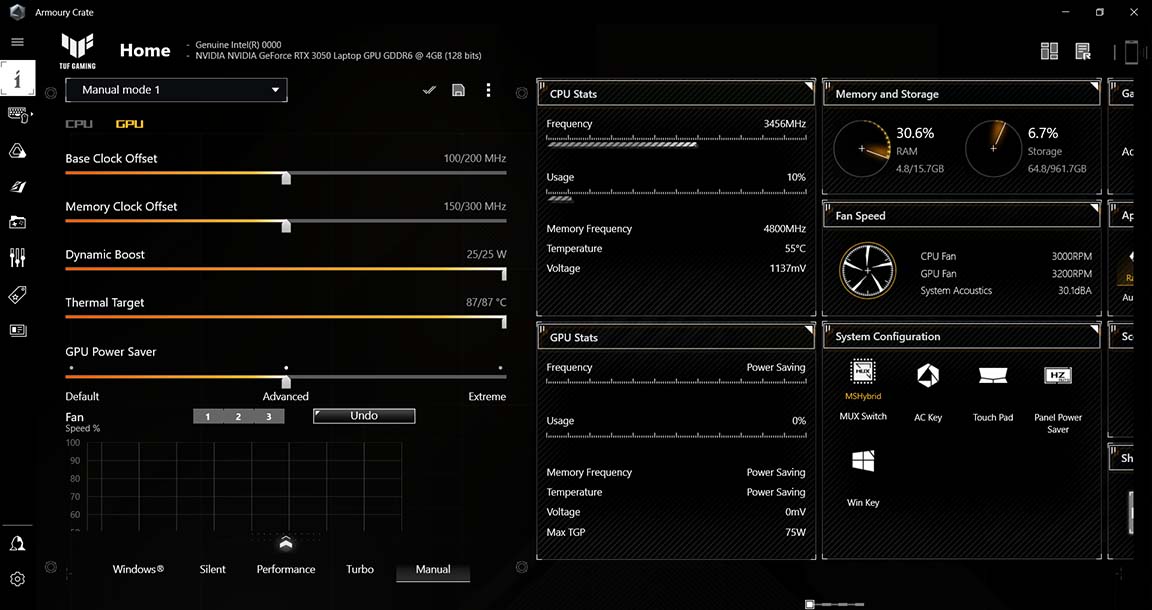Image resolution: width=1152 pixels, height=610 pixels.
Task: Click the mobile device icon in title bar
Action: (x=1131, y=50)
